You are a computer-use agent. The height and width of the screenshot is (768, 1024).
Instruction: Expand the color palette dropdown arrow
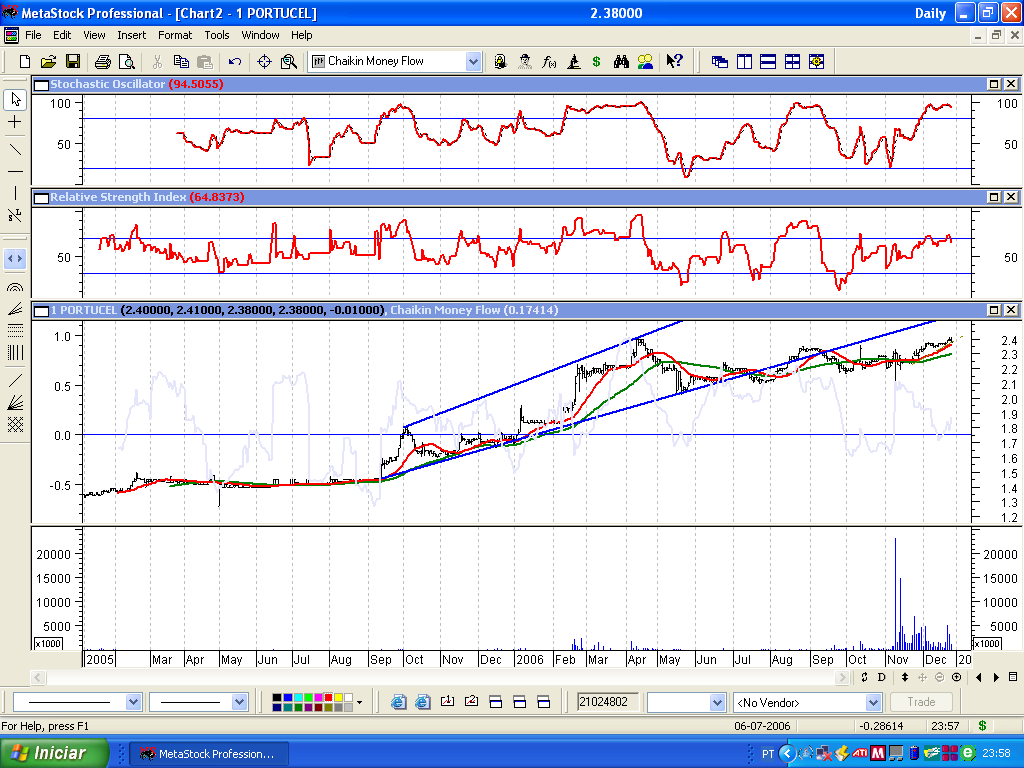click(x=359, y=702)
